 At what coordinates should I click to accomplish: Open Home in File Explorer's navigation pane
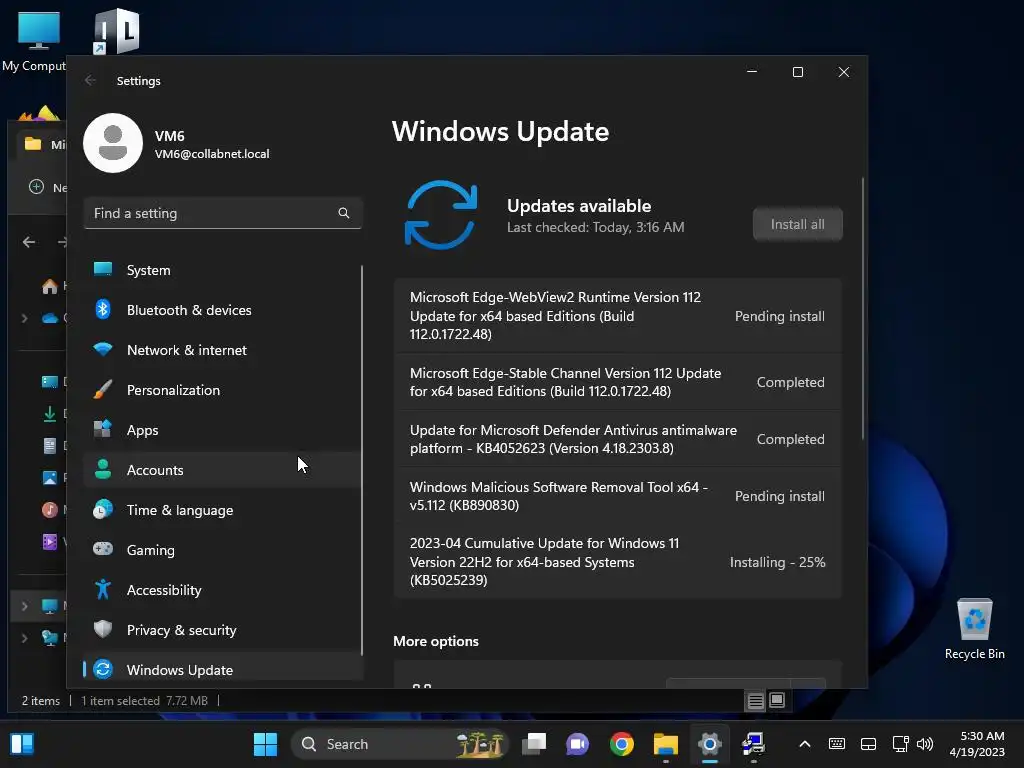point(50,286)
